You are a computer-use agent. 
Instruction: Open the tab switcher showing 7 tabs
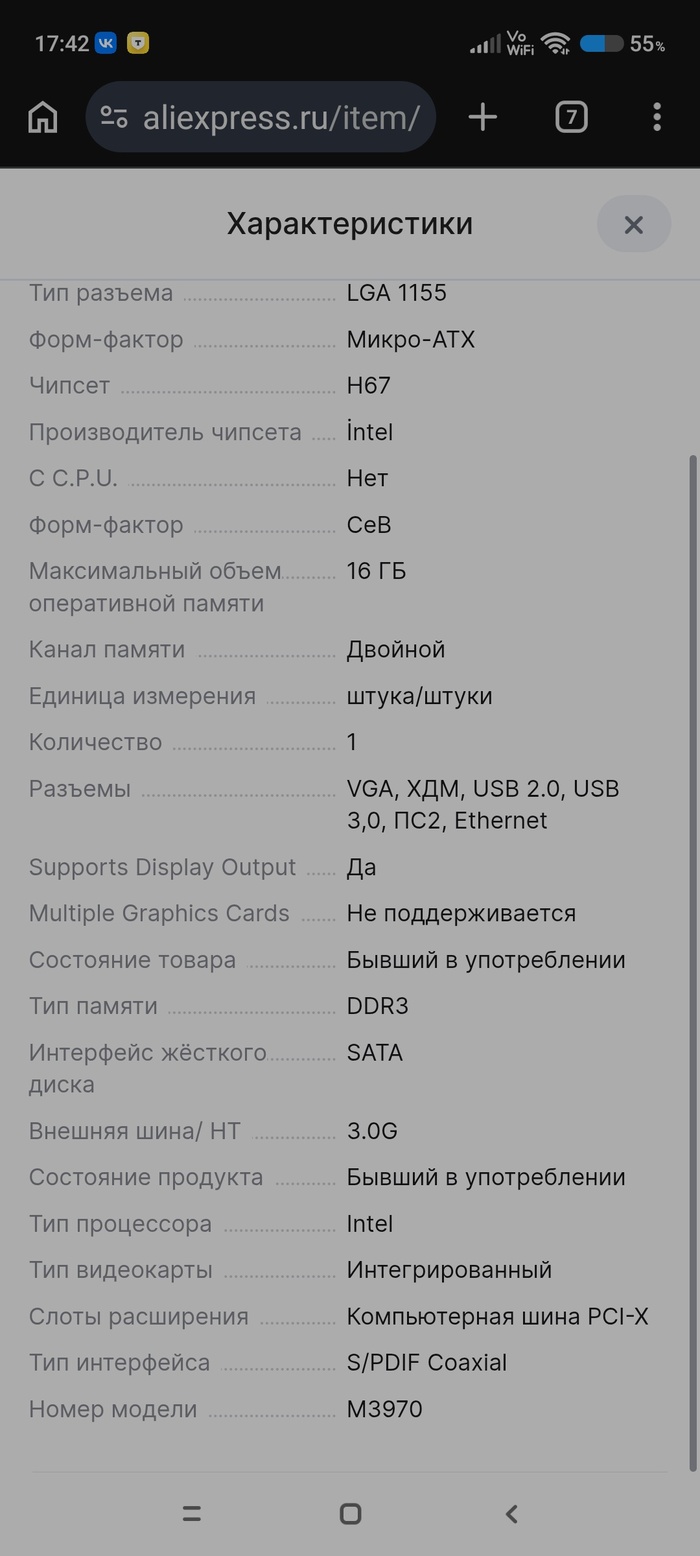(x=571, y=118)
